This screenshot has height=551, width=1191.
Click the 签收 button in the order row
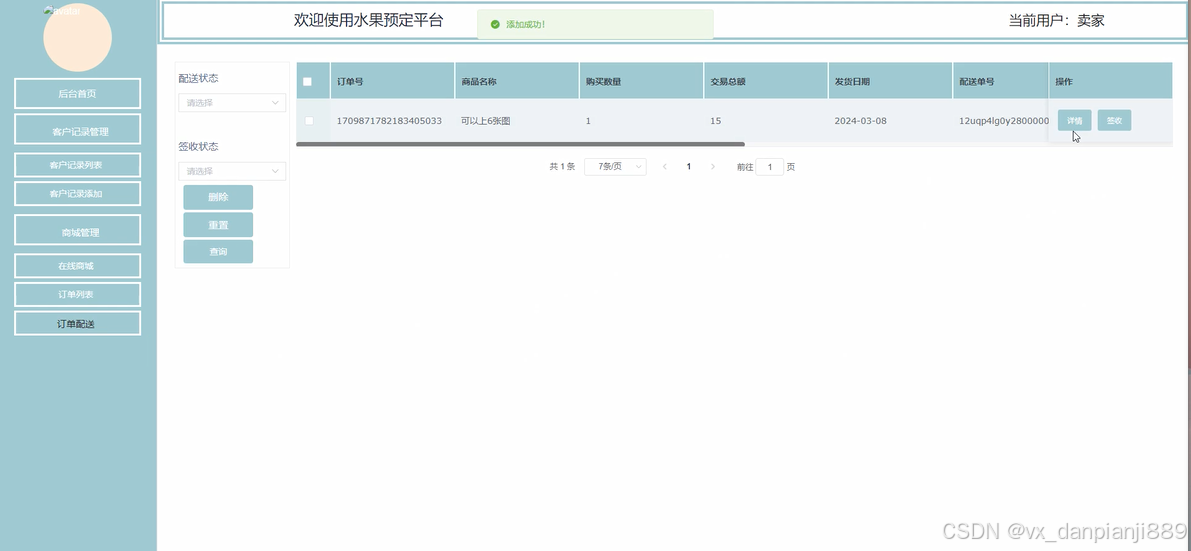1114,120
